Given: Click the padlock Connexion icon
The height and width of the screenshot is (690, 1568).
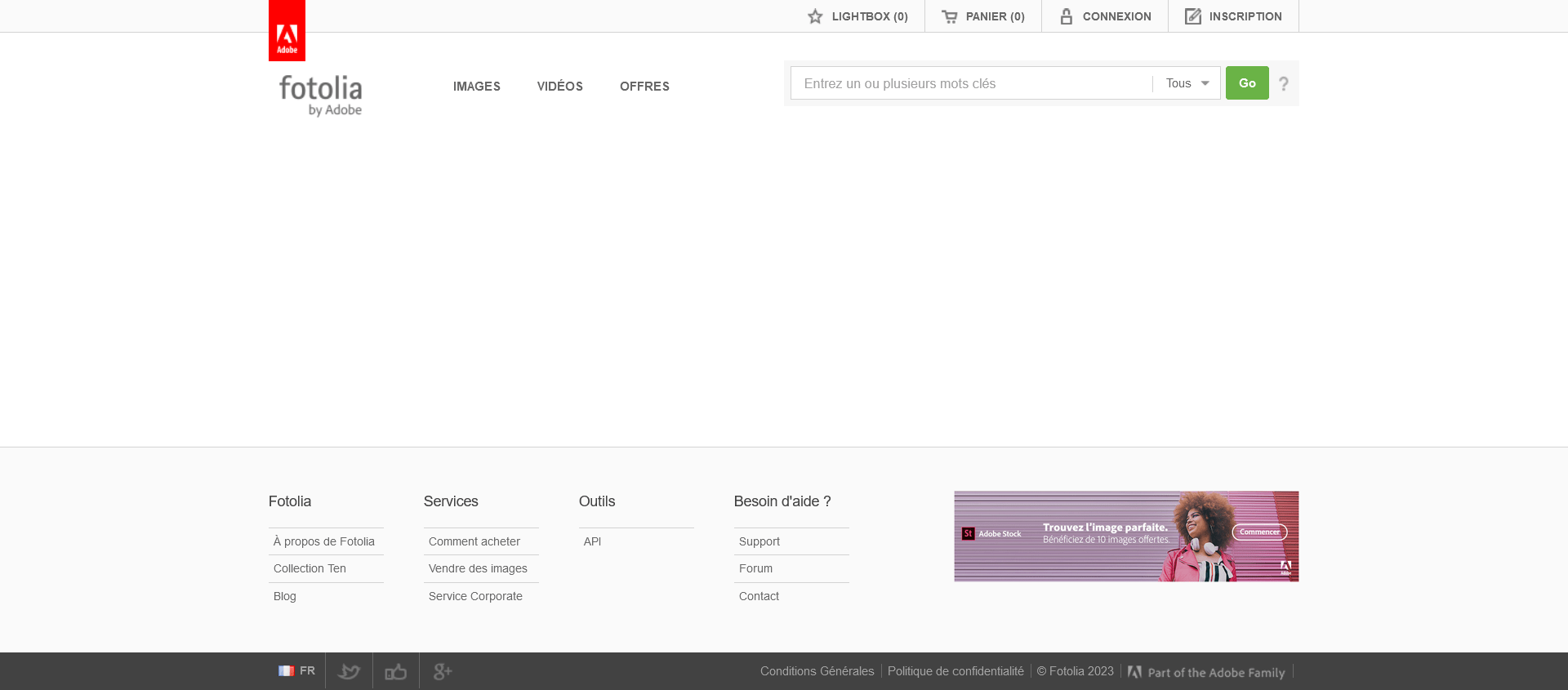Looking at the screenshot, I should [x=1066, y=16].
